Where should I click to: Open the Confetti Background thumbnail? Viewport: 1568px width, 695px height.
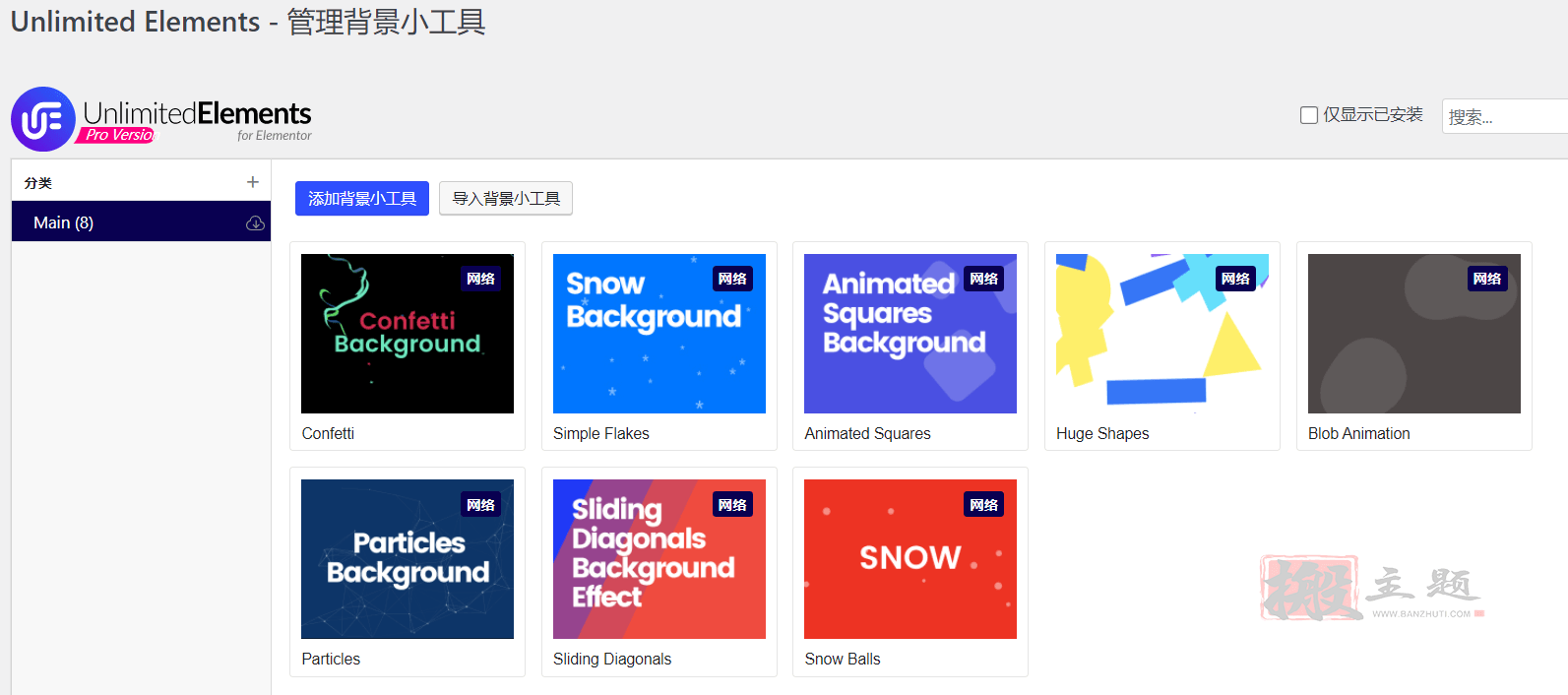point(408,334)
